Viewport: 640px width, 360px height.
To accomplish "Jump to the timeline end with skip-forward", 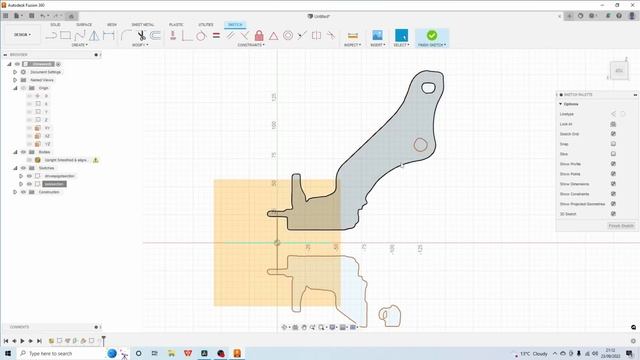I will [x=39, y=341].
